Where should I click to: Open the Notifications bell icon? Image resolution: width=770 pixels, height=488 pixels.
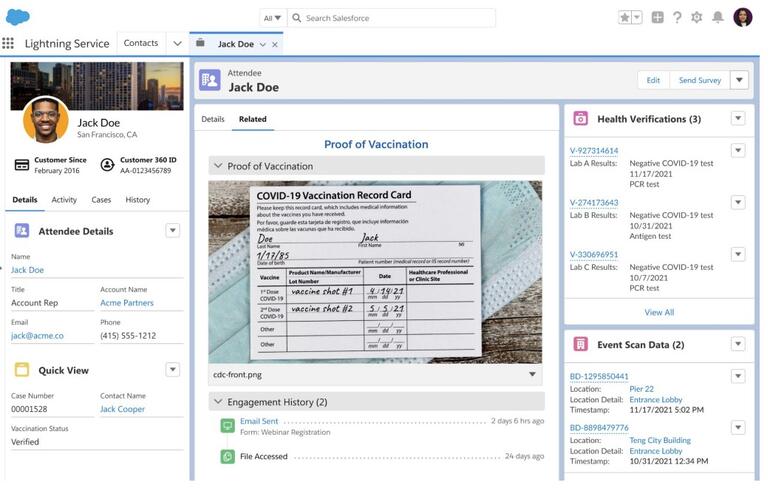pos(718,18)
